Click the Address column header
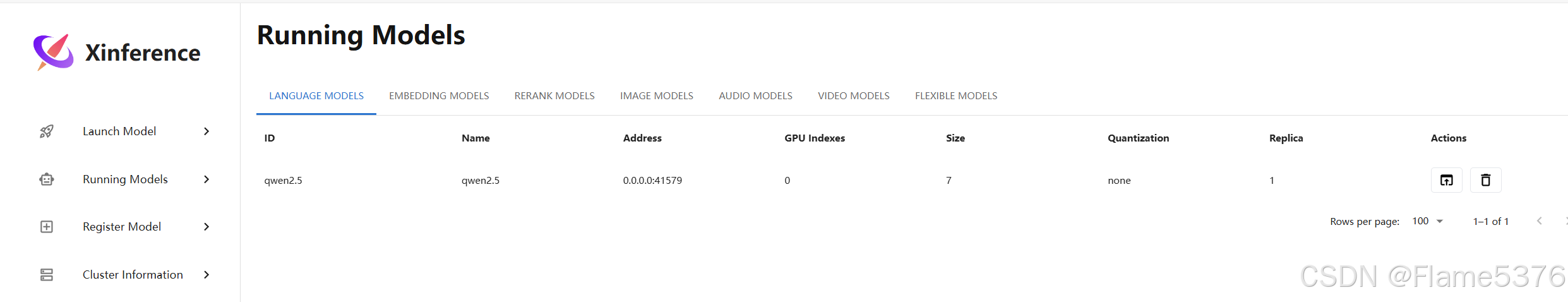Image resolution: width=1568 pixels, height=302 pixels. [x=642, y=138]
